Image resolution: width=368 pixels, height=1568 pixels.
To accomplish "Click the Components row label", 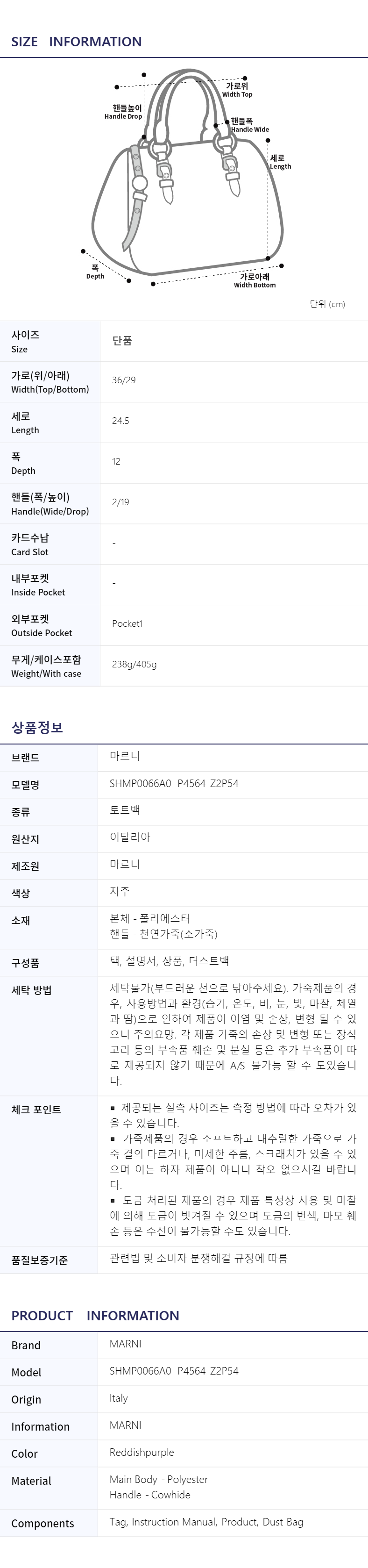I will [42, 1523].
